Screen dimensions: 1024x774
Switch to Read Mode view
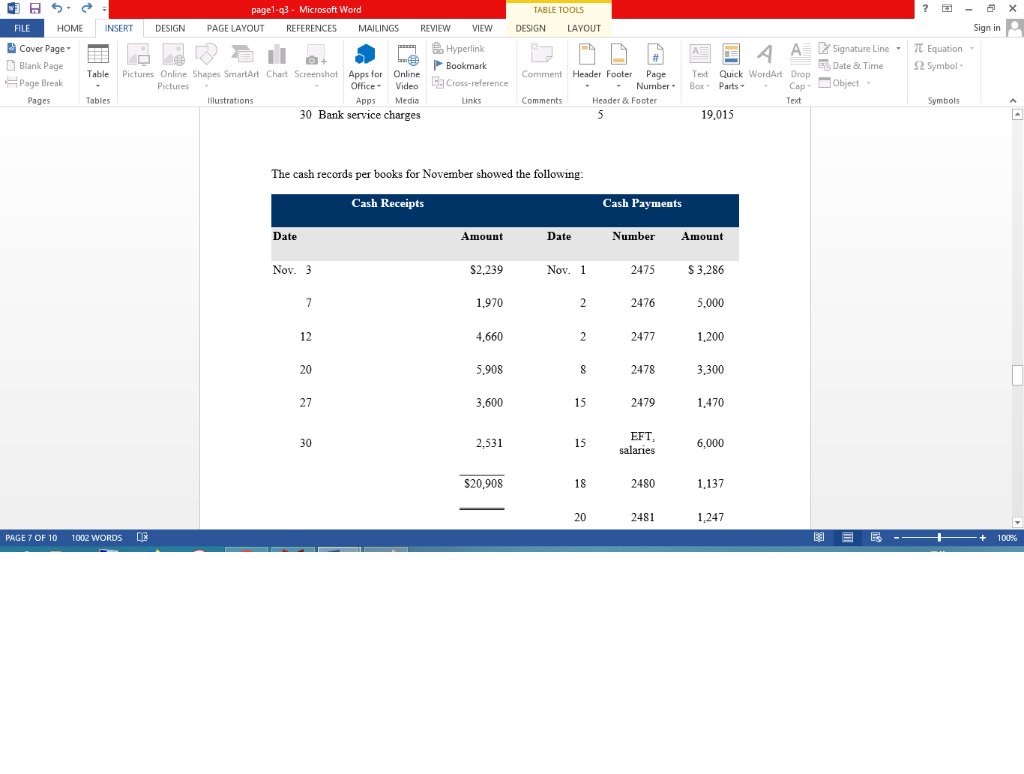819,538
